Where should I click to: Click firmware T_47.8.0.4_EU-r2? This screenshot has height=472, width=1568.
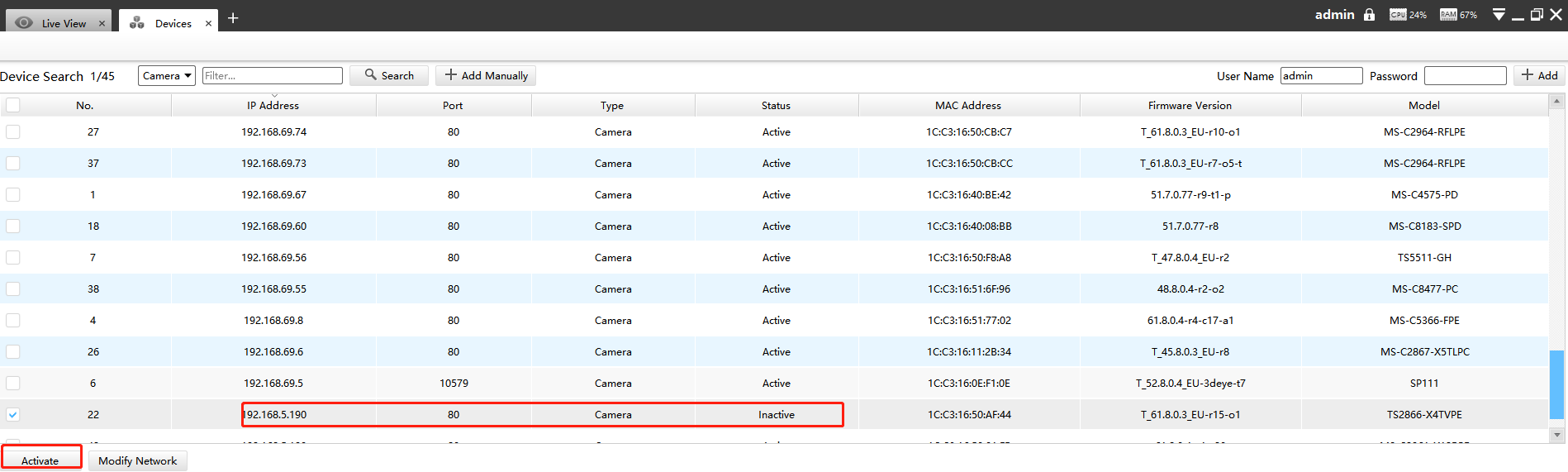1190,257
